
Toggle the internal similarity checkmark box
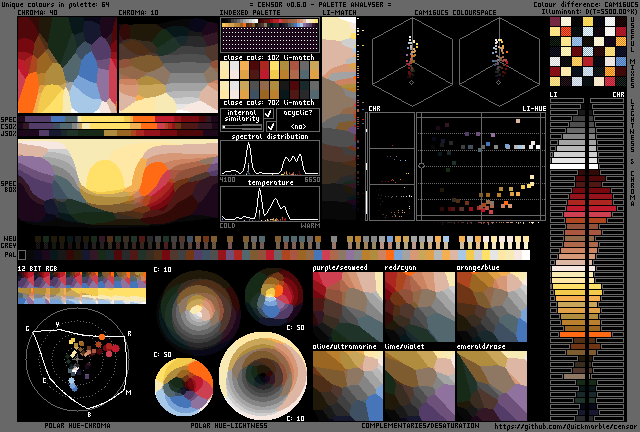pyautogui.click(x=269, y=113)
